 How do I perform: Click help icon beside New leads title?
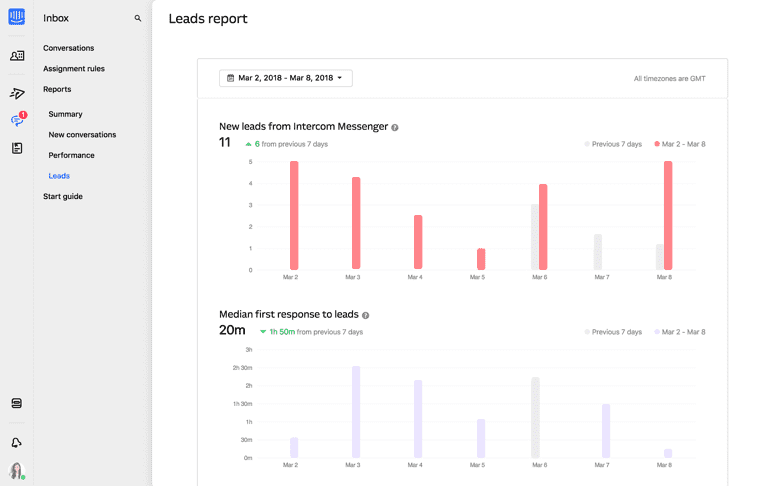click(395, 128)
